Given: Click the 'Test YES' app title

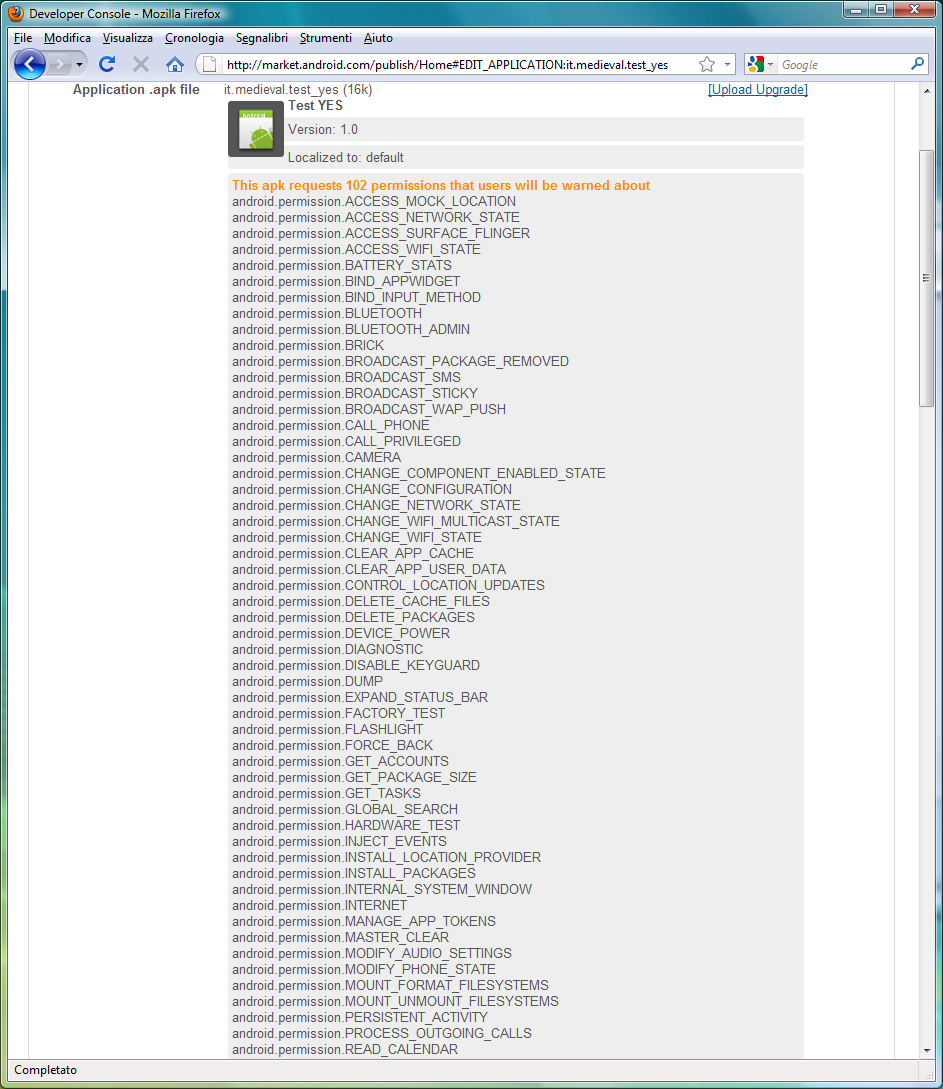Looking at the screenshot, I should 315,106.
